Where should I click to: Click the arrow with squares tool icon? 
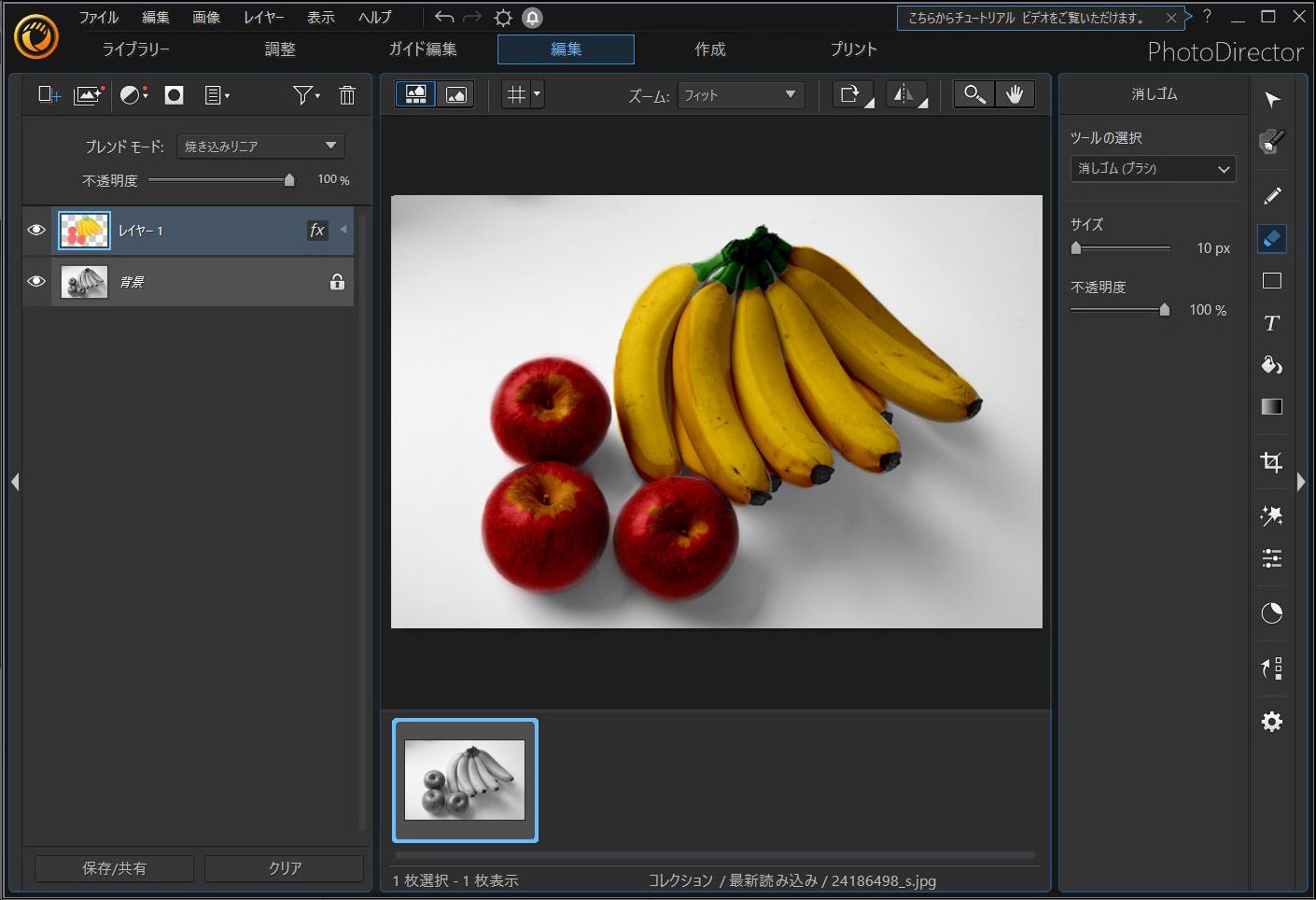(x=1272, y=668)
